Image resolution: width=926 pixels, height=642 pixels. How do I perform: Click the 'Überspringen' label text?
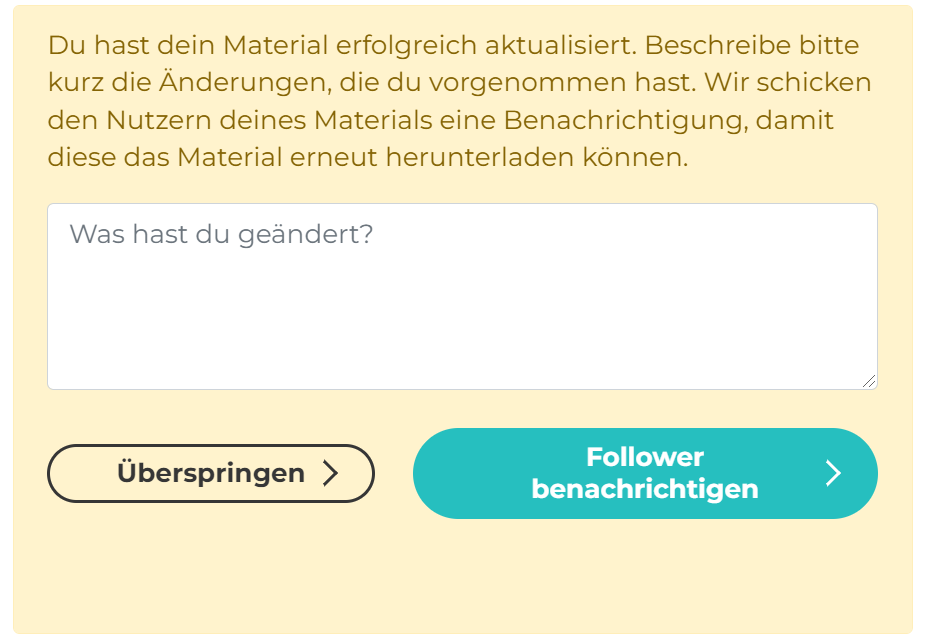pos(211,473)
